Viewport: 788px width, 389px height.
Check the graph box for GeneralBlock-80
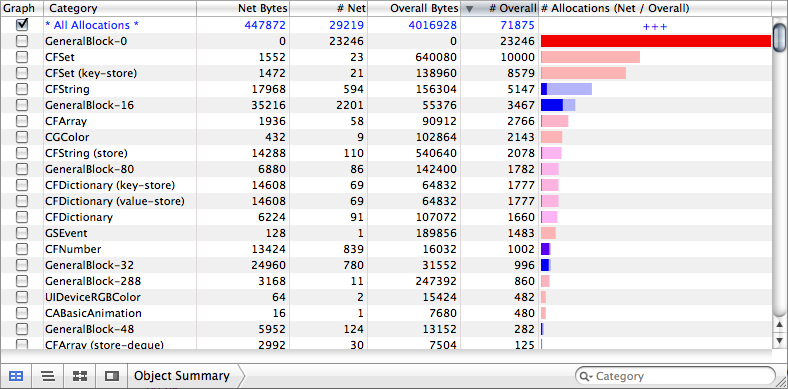pos(22,169)
